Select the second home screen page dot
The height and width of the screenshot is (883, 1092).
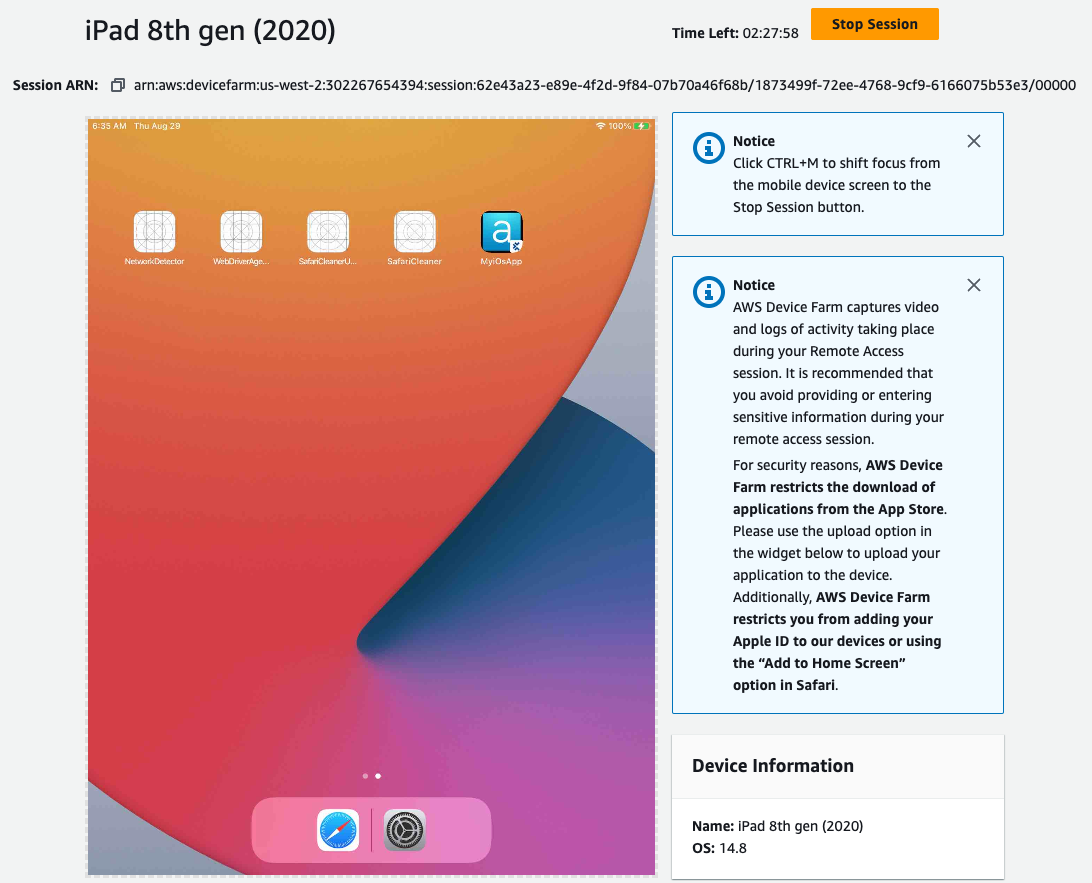coord(378,776)
